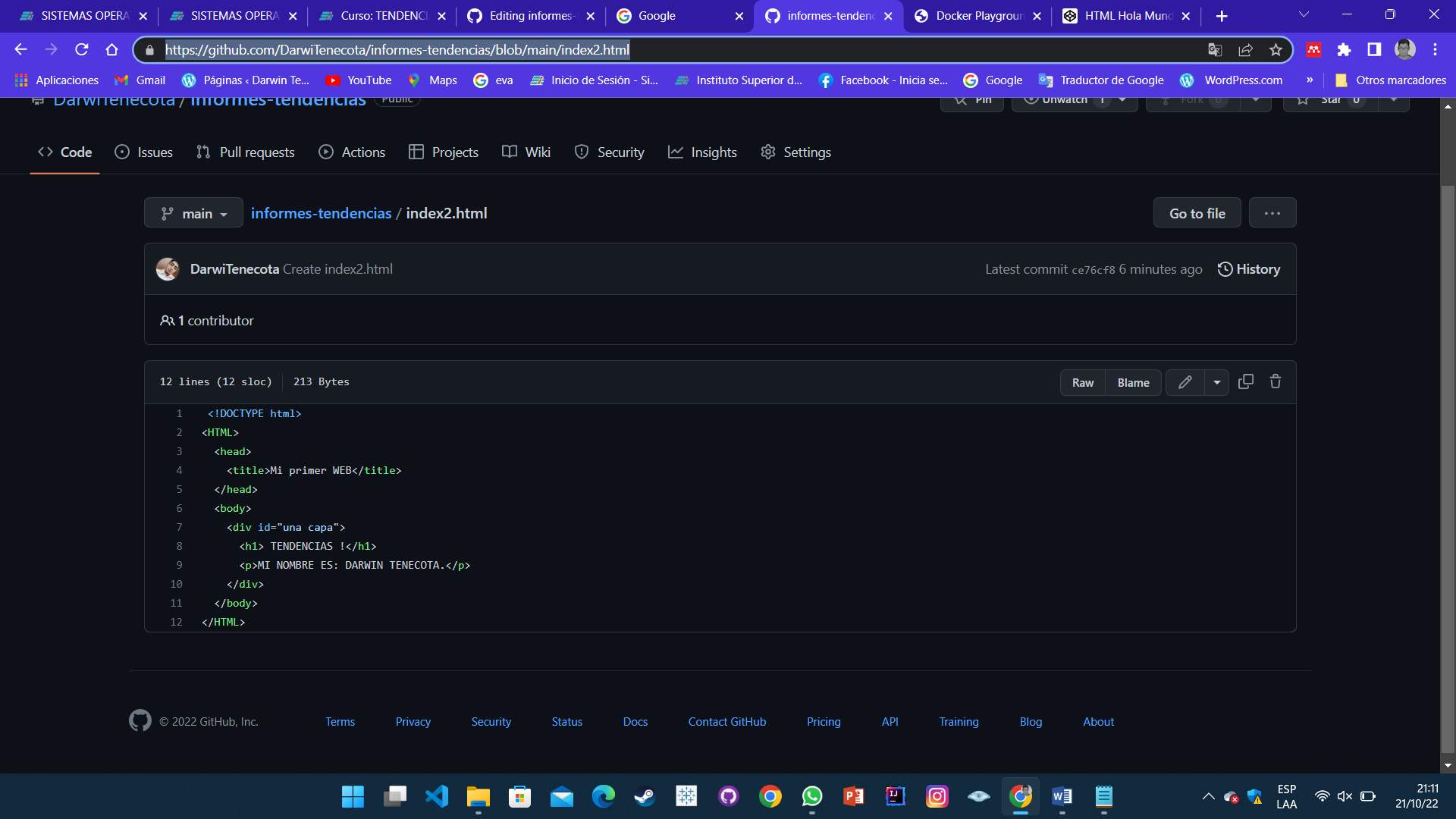Delete index2.html using the trash icon

[x=1276, y=381]
